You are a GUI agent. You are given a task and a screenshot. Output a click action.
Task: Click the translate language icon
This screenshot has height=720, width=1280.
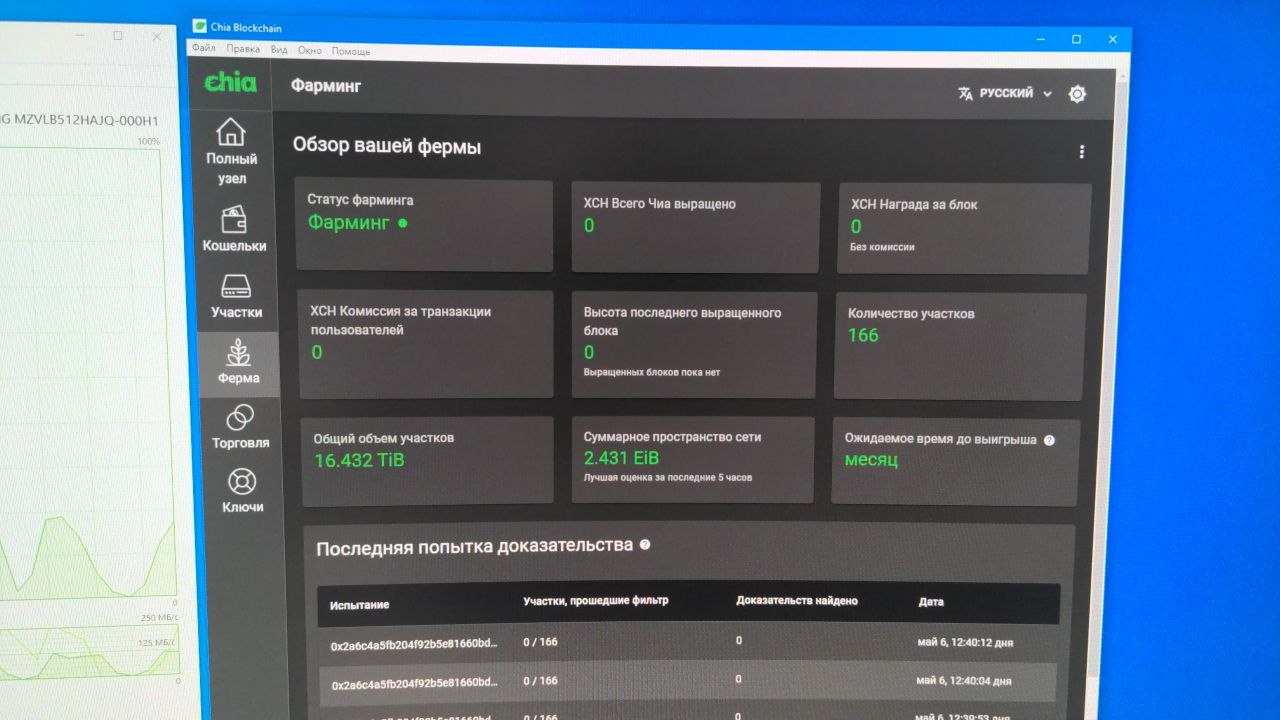(965, 93)
